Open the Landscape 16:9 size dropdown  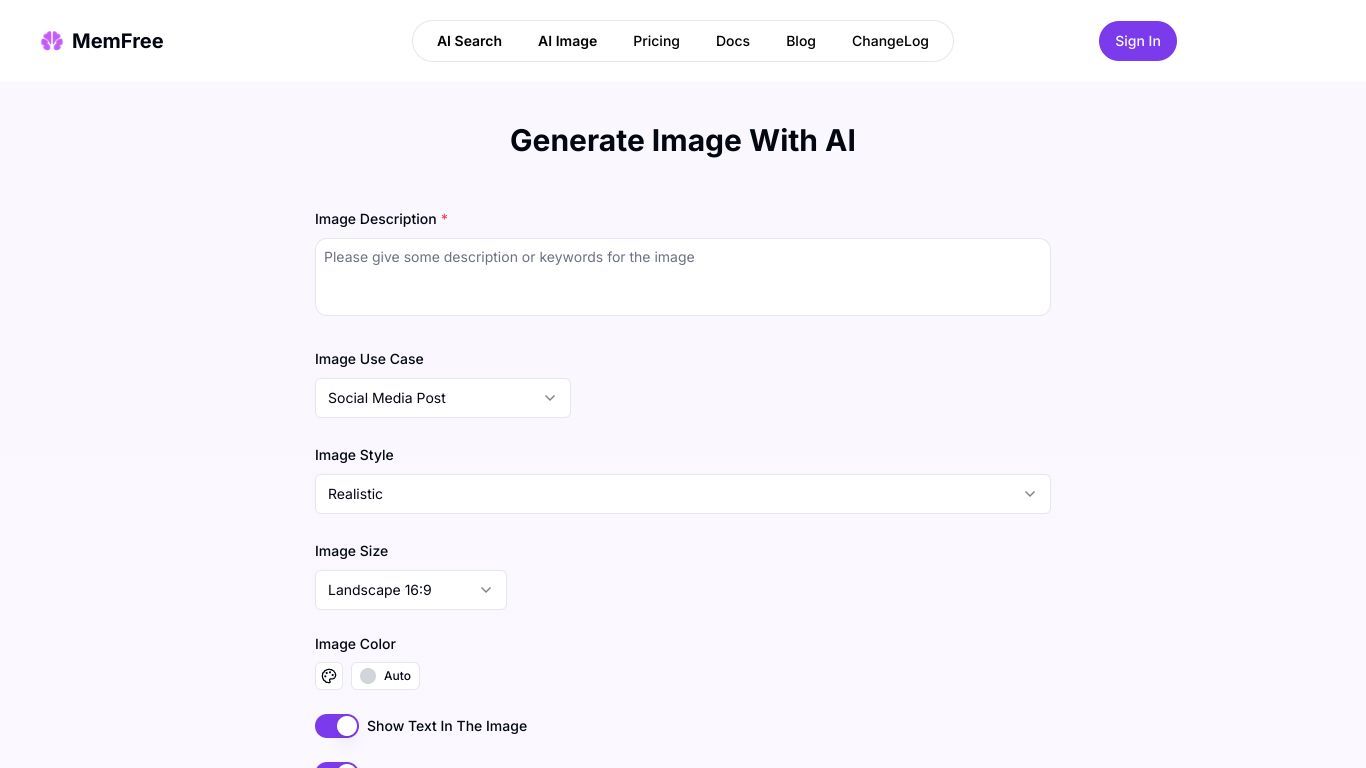click(411, 590)
